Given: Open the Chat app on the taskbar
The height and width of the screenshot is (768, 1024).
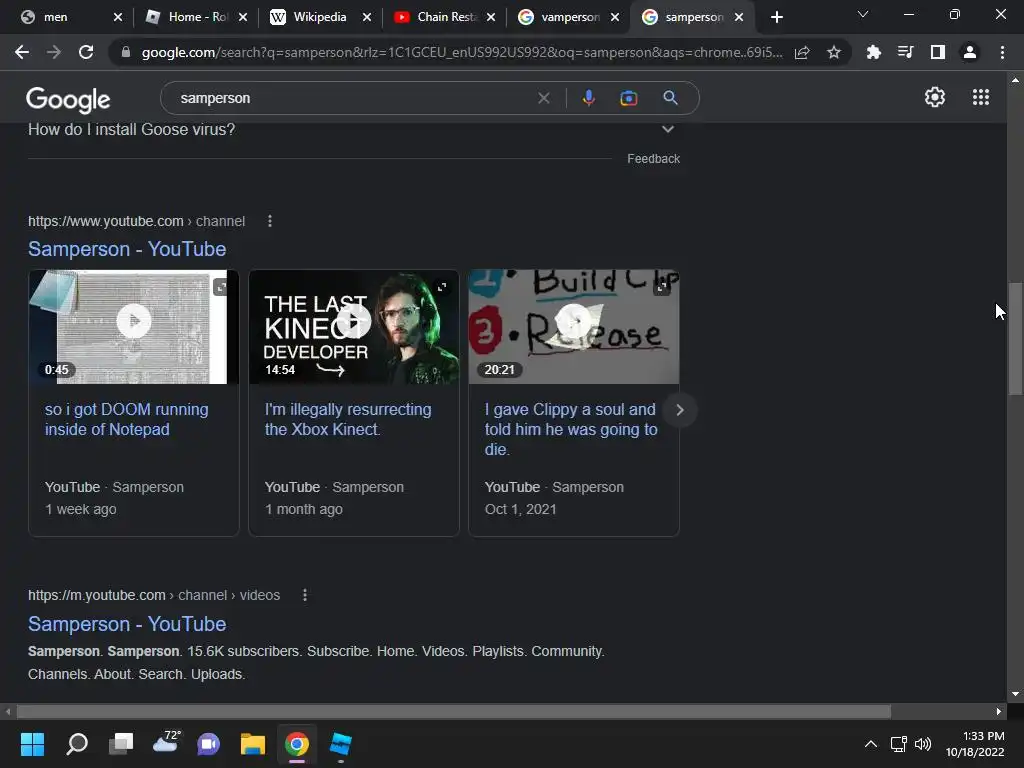Looking at the screenshot, I should coord(208,744).
